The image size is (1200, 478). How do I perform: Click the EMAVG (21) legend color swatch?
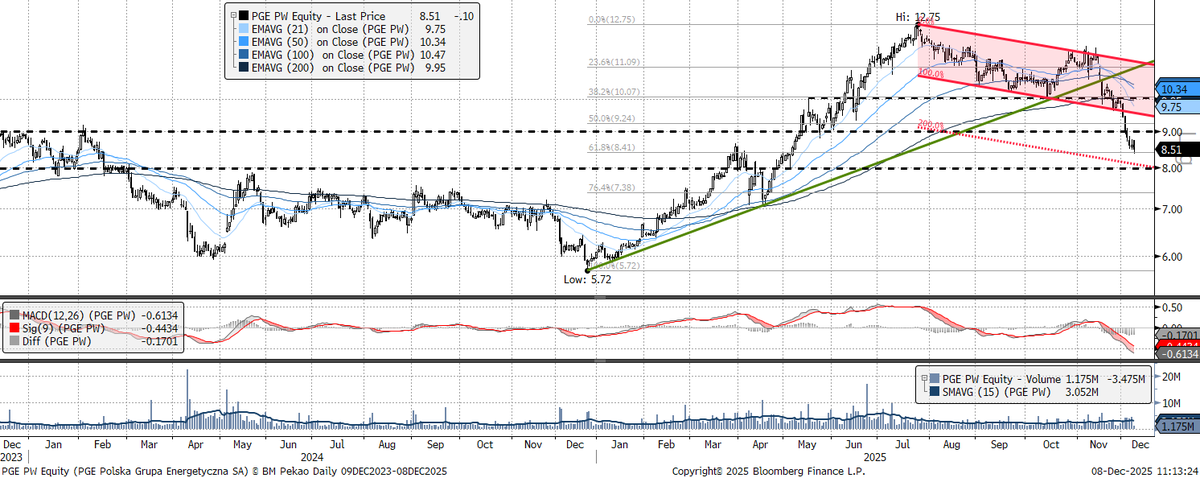click(x=244, y=29)
